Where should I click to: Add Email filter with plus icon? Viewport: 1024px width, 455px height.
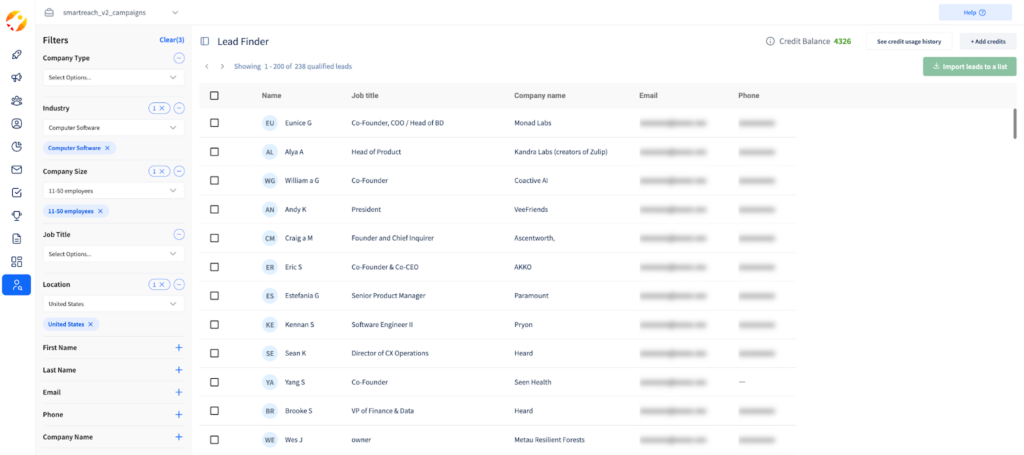pos(179,392)
